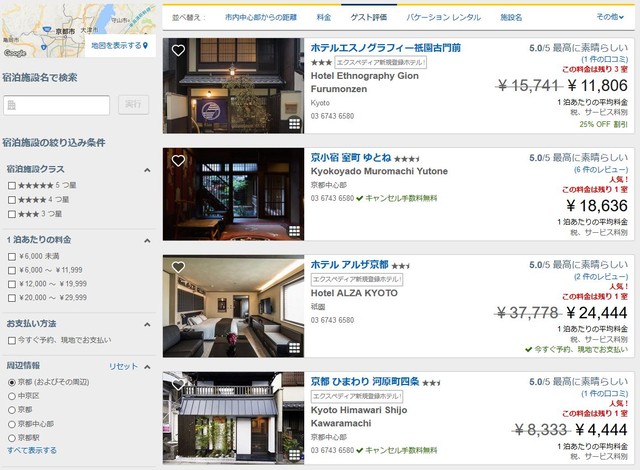Open photo gallery icon on Hotel Ethnography image

[294, 123]
